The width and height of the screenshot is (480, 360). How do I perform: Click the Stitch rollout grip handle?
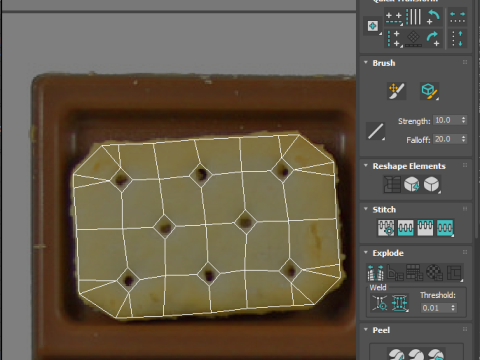(465, 209)
